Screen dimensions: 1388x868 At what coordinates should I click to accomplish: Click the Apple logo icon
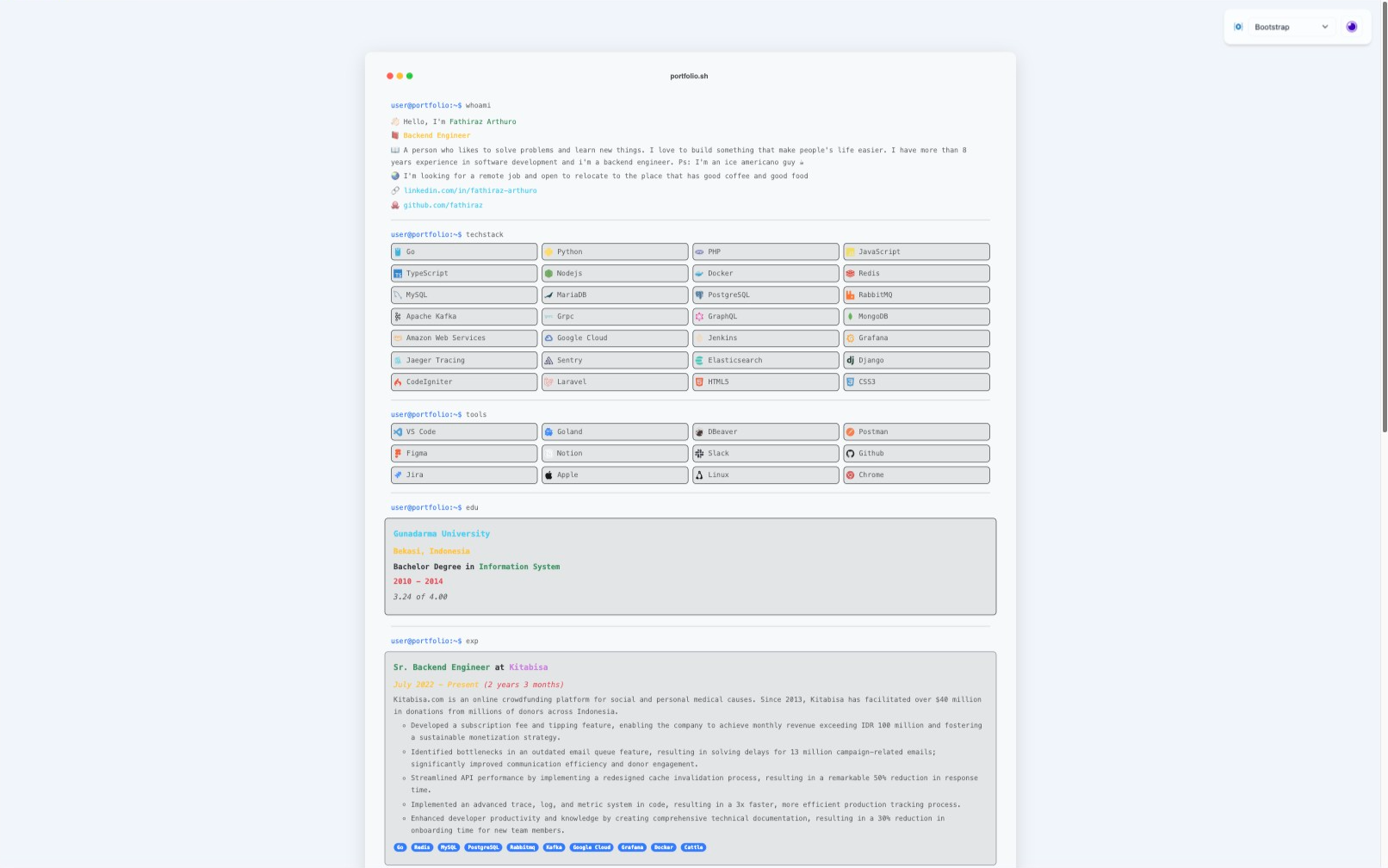click(x=548, y=474)
